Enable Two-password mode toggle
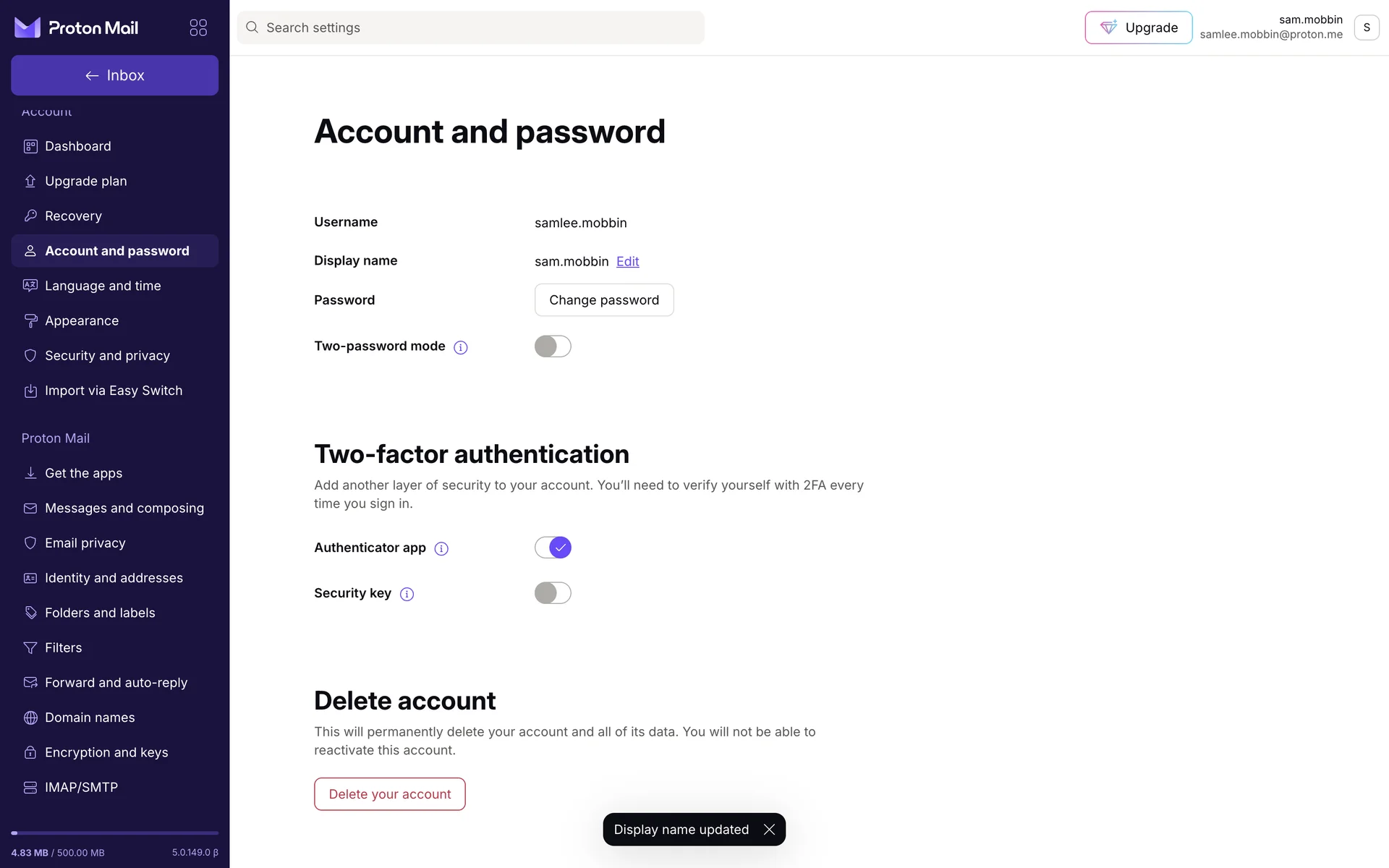The image size is (1389, 868). click(x=553, y=346)
